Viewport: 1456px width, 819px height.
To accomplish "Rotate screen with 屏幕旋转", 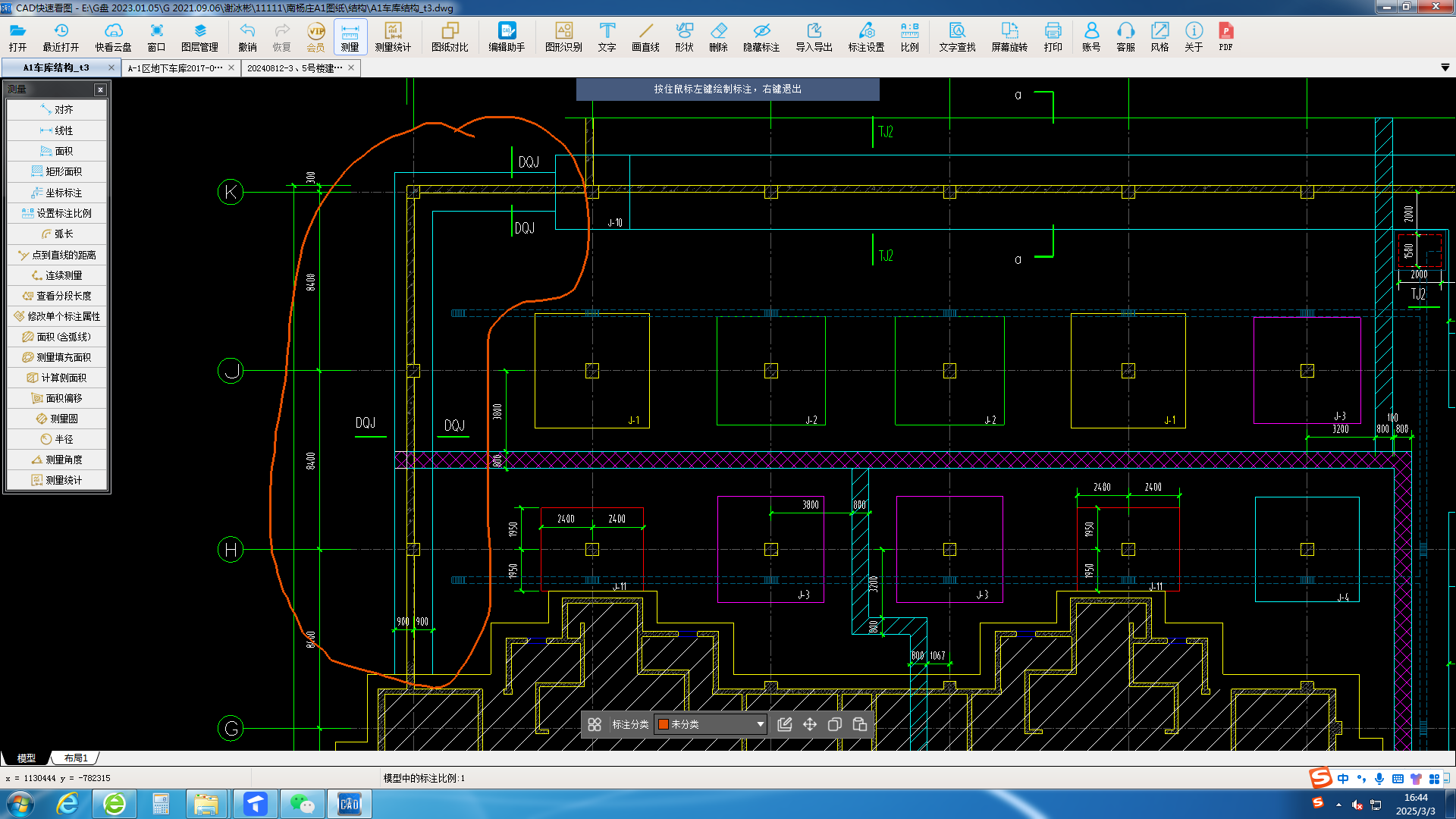I will (1009, 36).
